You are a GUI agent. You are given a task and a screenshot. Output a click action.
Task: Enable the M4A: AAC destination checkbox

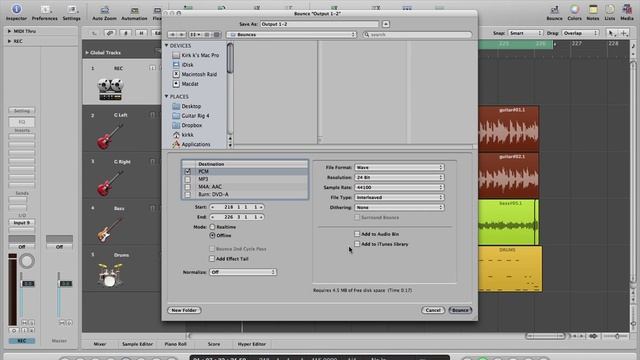188,187
